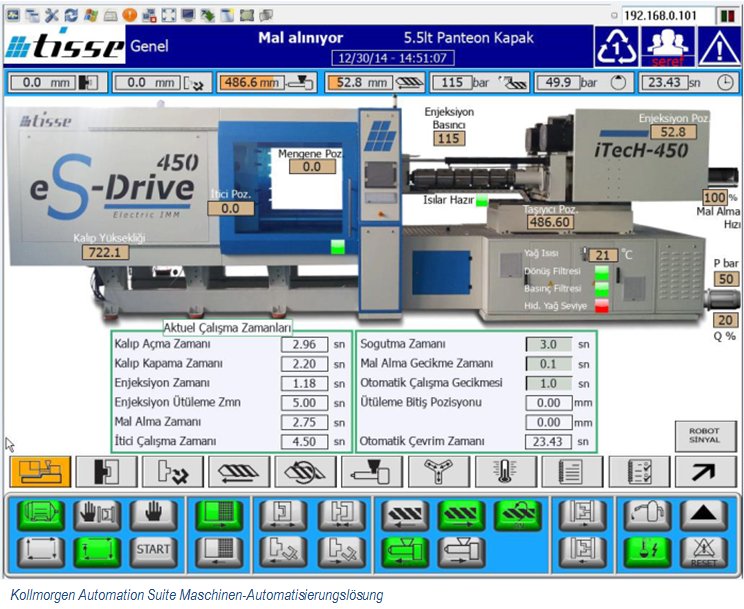Click the oscilloscope monitor icon in top toolbar
The image size is (744, 609).
13,15
